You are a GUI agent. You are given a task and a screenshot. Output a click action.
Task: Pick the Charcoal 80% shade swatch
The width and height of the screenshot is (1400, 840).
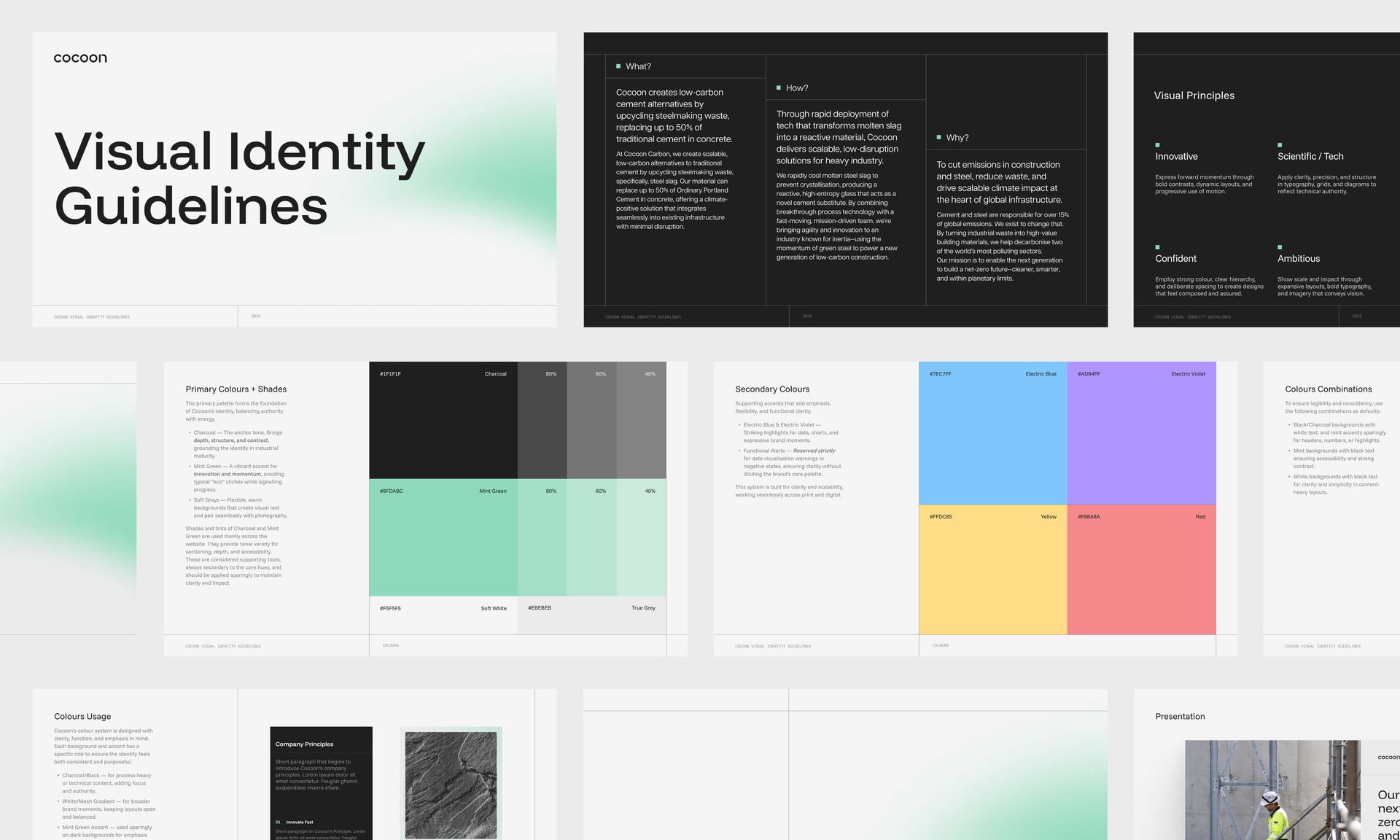click(x=542, y=420)
